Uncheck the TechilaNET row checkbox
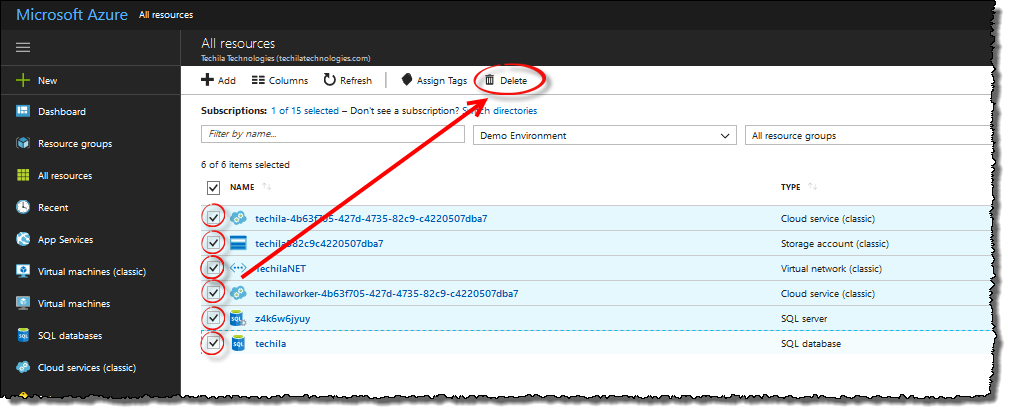Screen dimensions: 1012x414 [213, 268]
